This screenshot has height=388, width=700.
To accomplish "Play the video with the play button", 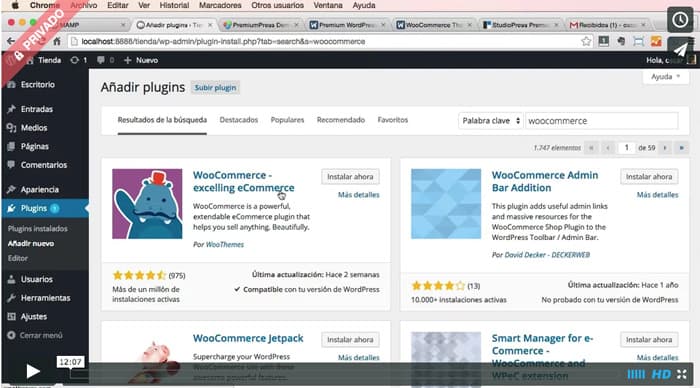I will point(33,371).
